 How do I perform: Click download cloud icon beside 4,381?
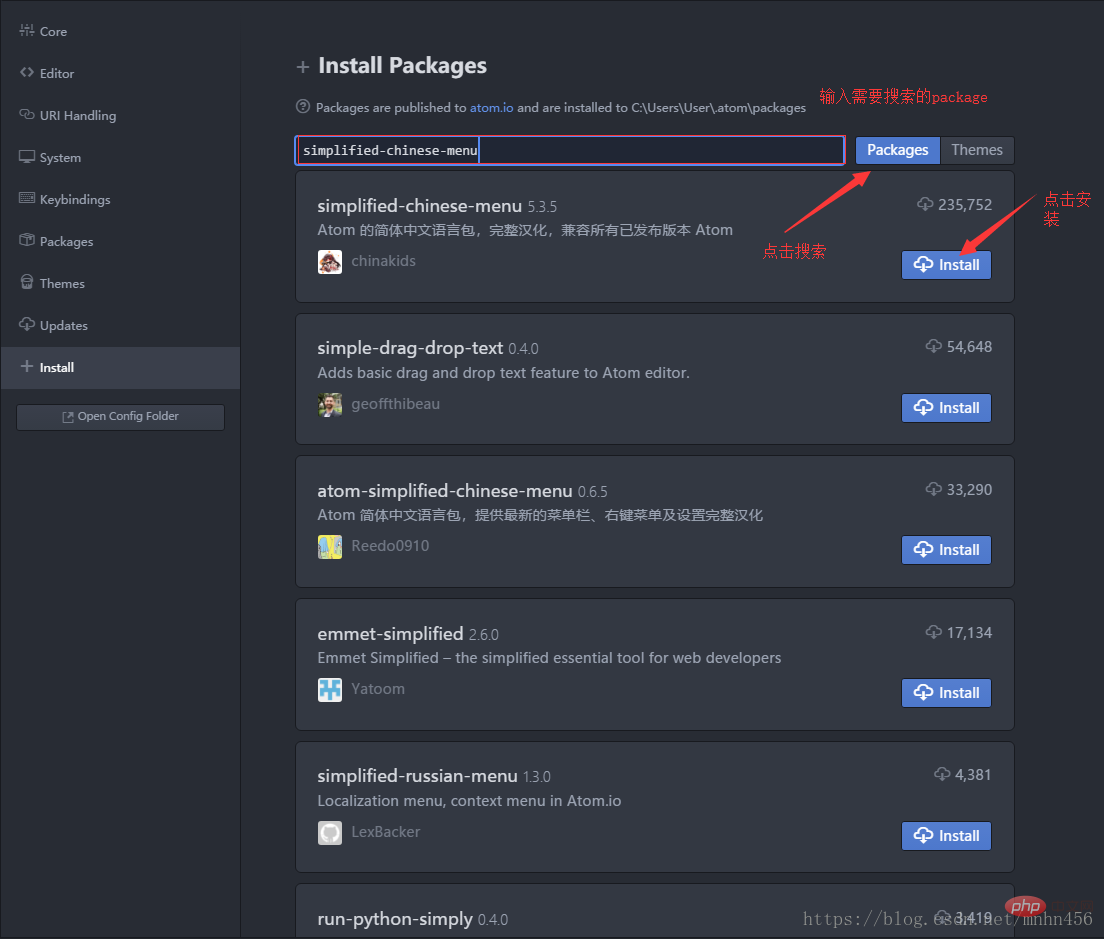pyautogui.click(x=942, y=774)
